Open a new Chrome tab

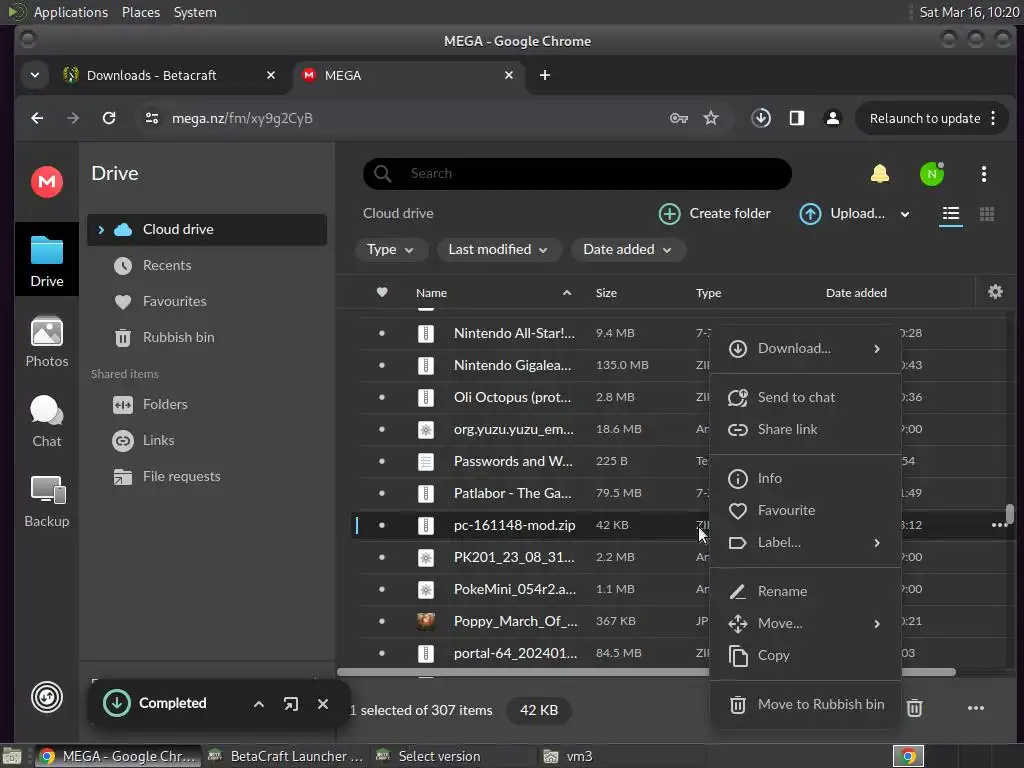click(x=545, y=75)
